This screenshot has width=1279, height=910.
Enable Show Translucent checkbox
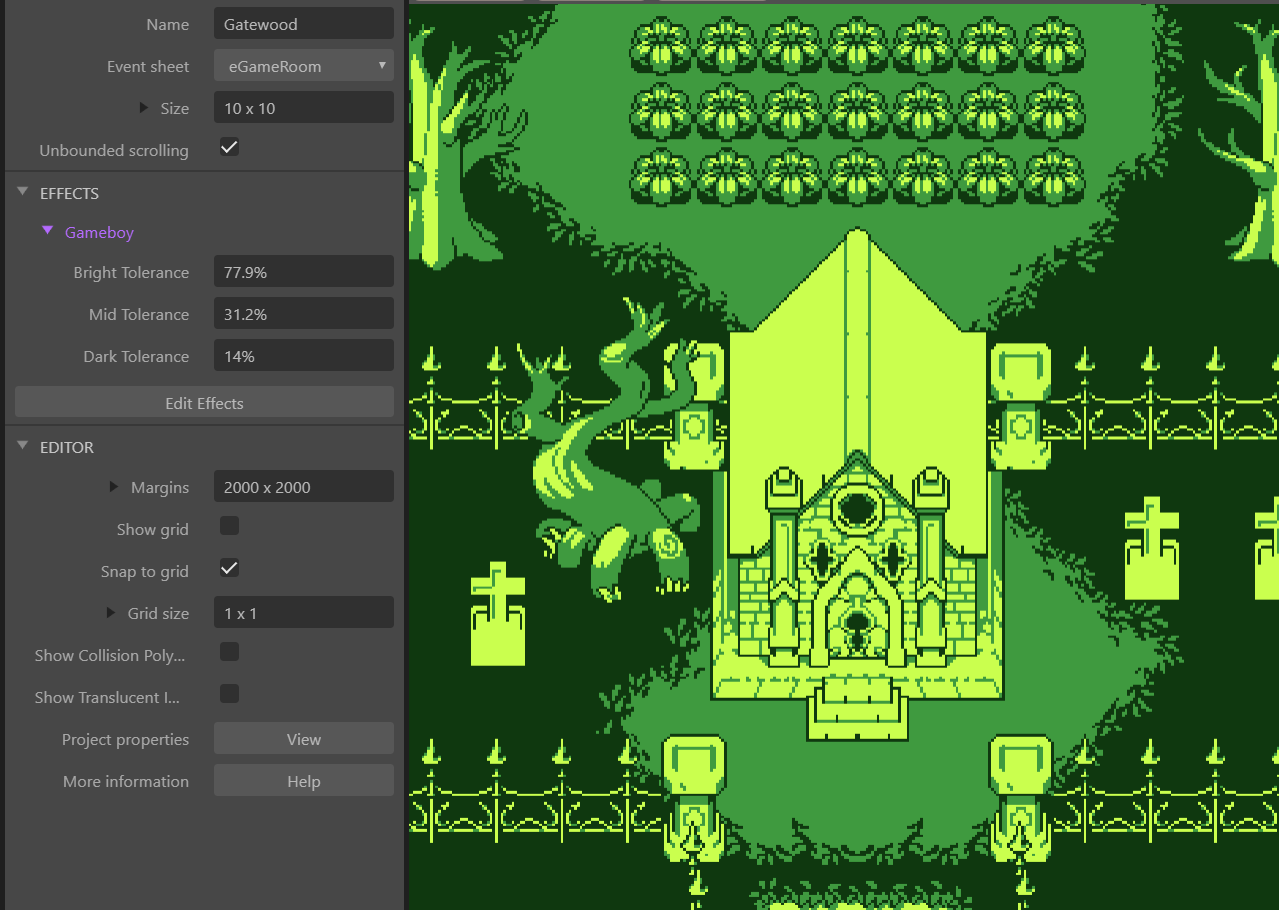(229, 694)
